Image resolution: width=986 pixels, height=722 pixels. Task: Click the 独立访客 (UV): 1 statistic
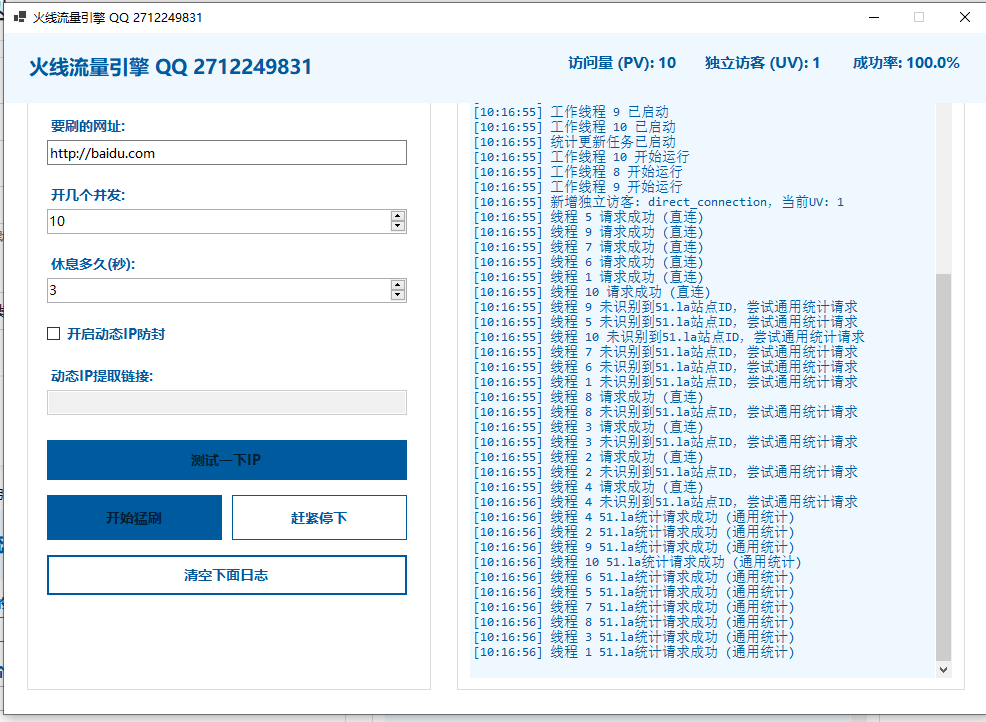pos(762,63)
